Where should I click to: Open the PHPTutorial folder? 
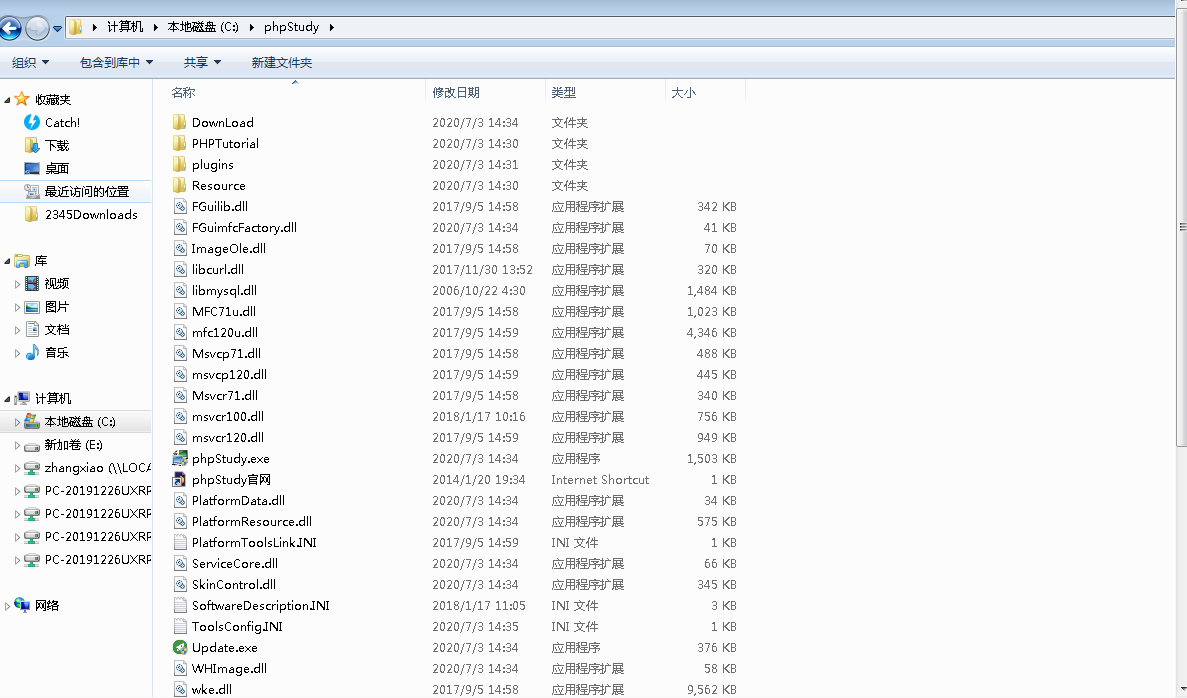click(224, 143)
